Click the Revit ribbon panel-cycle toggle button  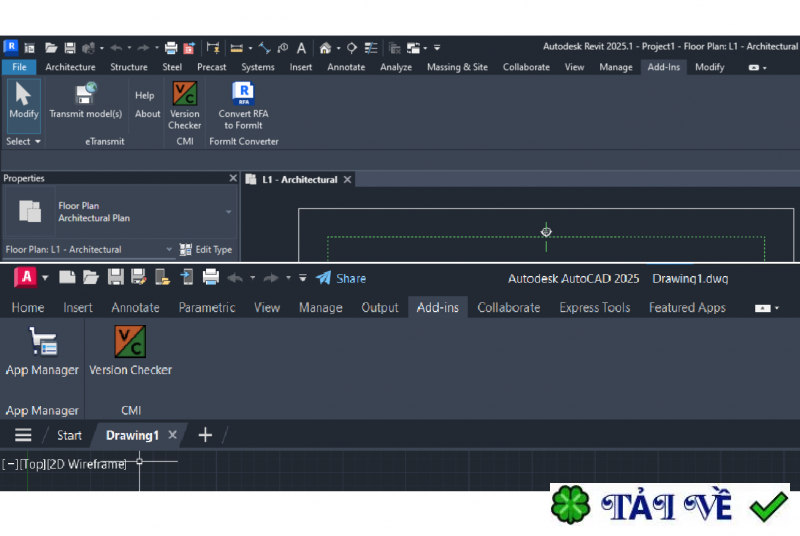[x=754, y=67]
